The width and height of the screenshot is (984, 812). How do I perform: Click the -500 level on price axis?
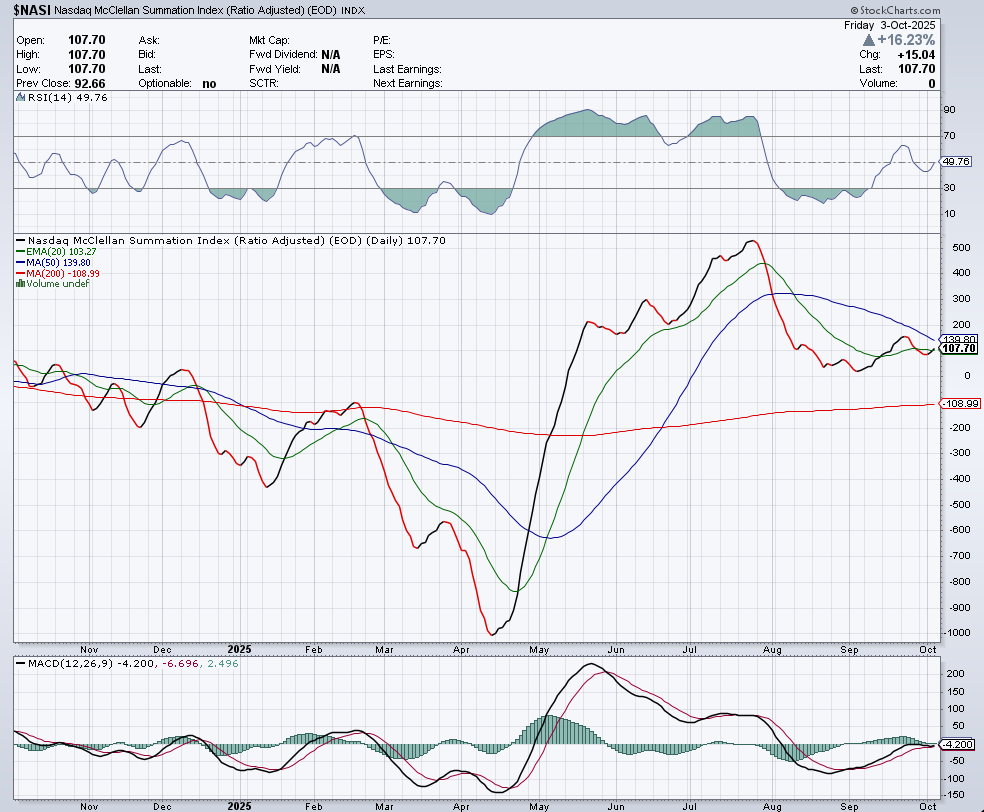[x=960, y=505]
